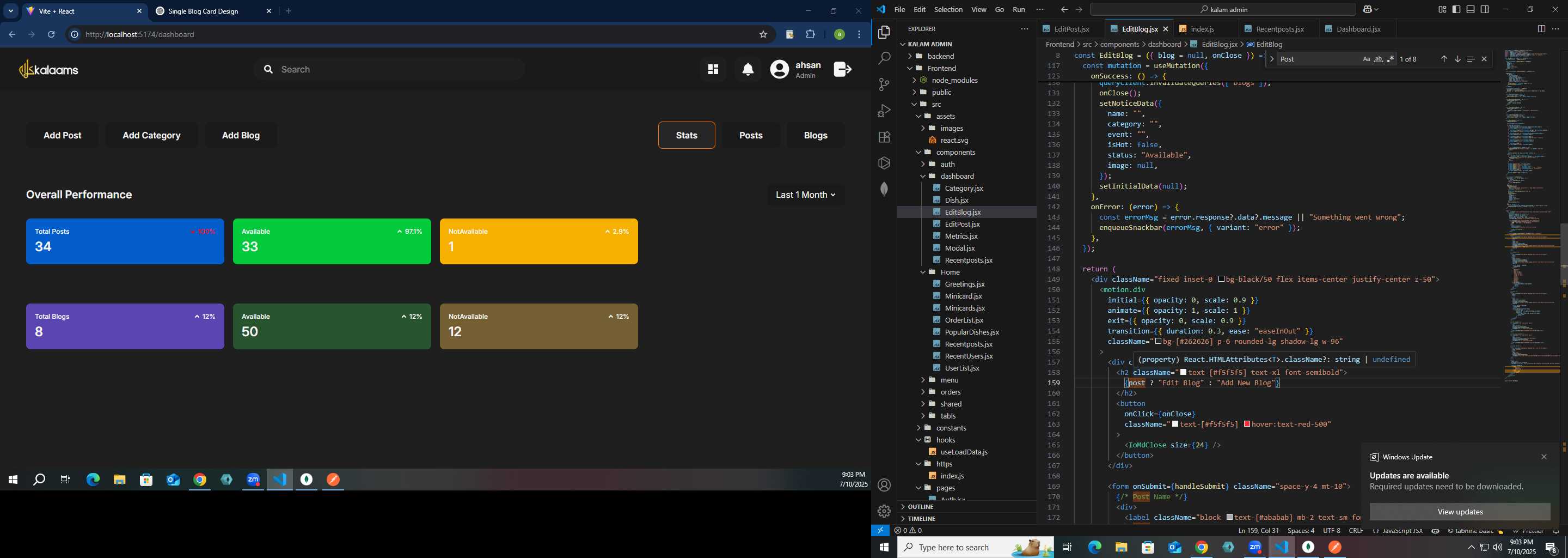Open VS Code Manage gear icon
This screenshot has width=1568, height=558.
point(884,512)
